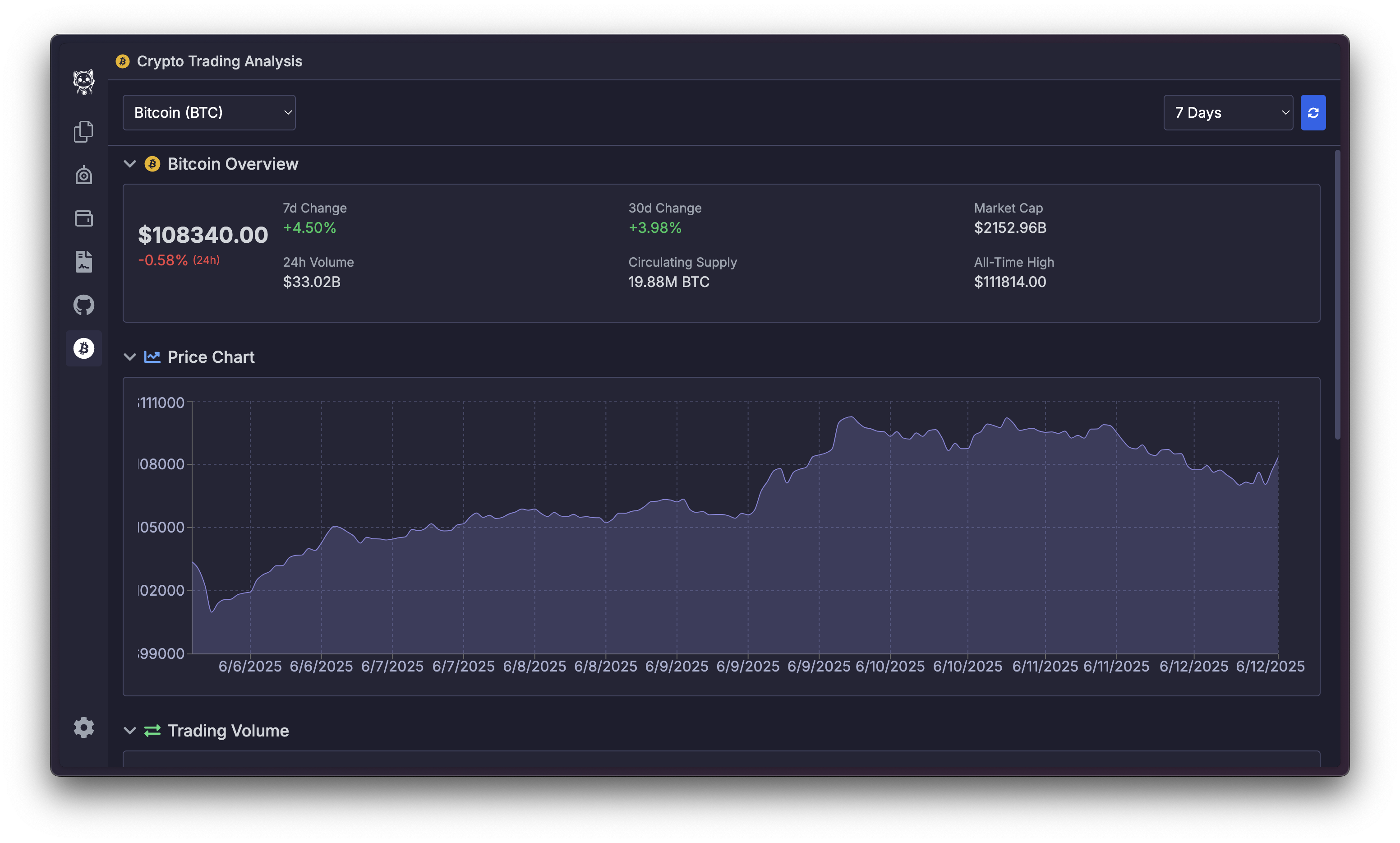Image resolution: width=1400 pixels, height=843 pixels.
Task: Select the Bitcoin crypto sidebar icon
Action: coord(83,348)
